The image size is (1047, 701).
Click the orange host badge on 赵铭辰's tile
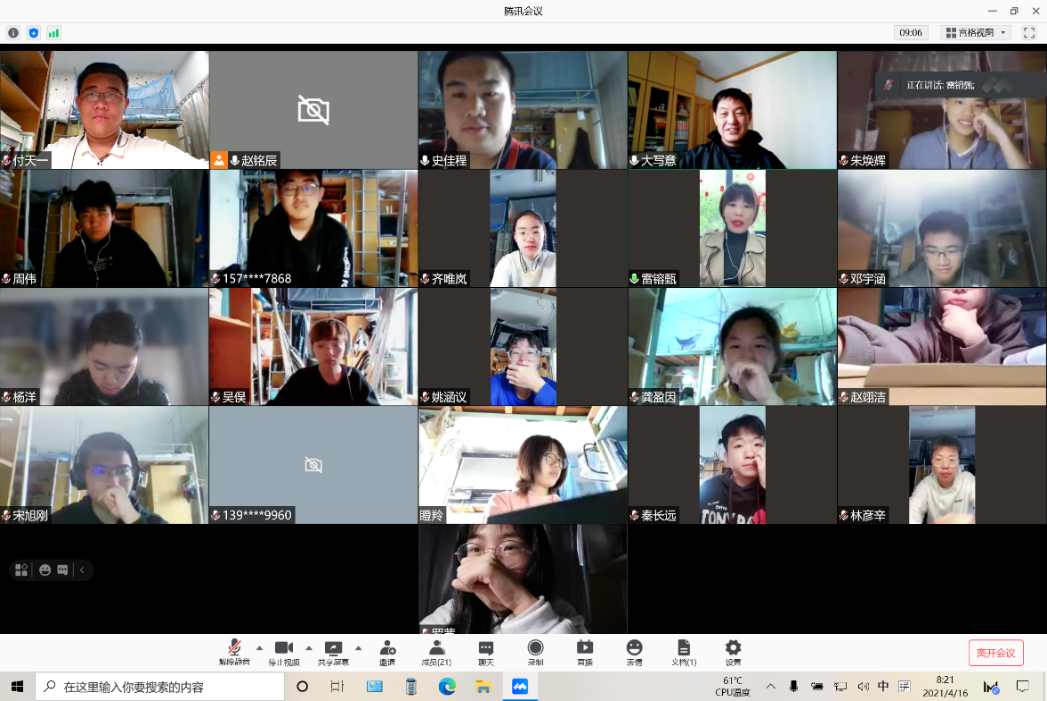pyautogui.click(x=218, y=160)
